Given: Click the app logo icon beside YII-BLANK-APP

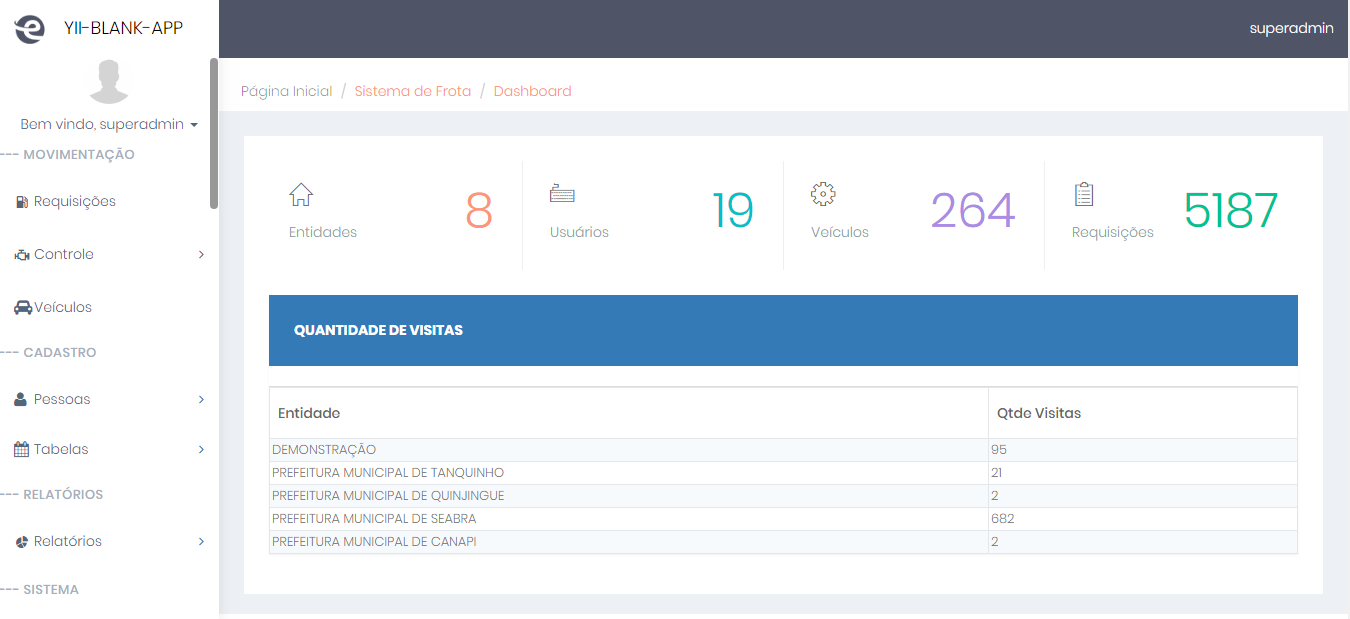Looking at the screenshot, I should (x=30, y=29).
